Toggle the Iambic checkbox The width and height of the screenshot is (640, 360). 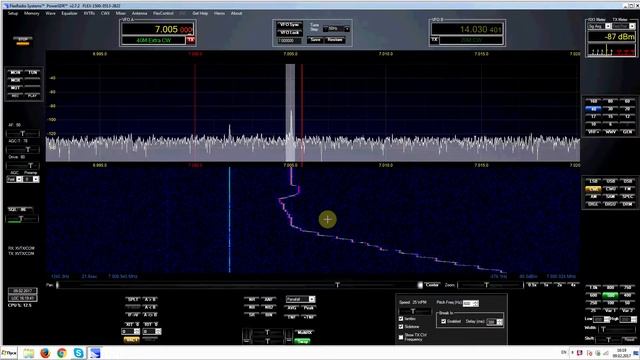point(401,319)
